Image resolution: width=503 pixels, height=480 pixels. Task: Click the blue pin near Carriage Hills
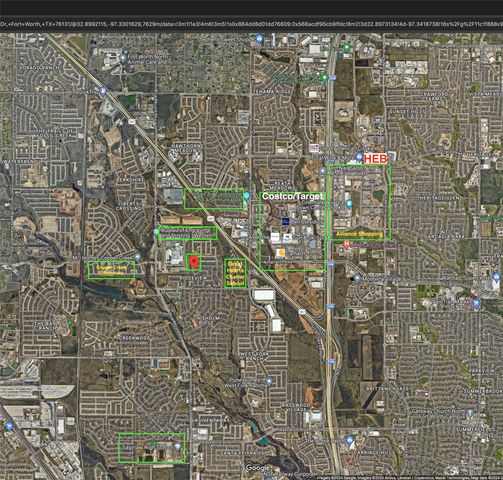click(x=349, y=440)
